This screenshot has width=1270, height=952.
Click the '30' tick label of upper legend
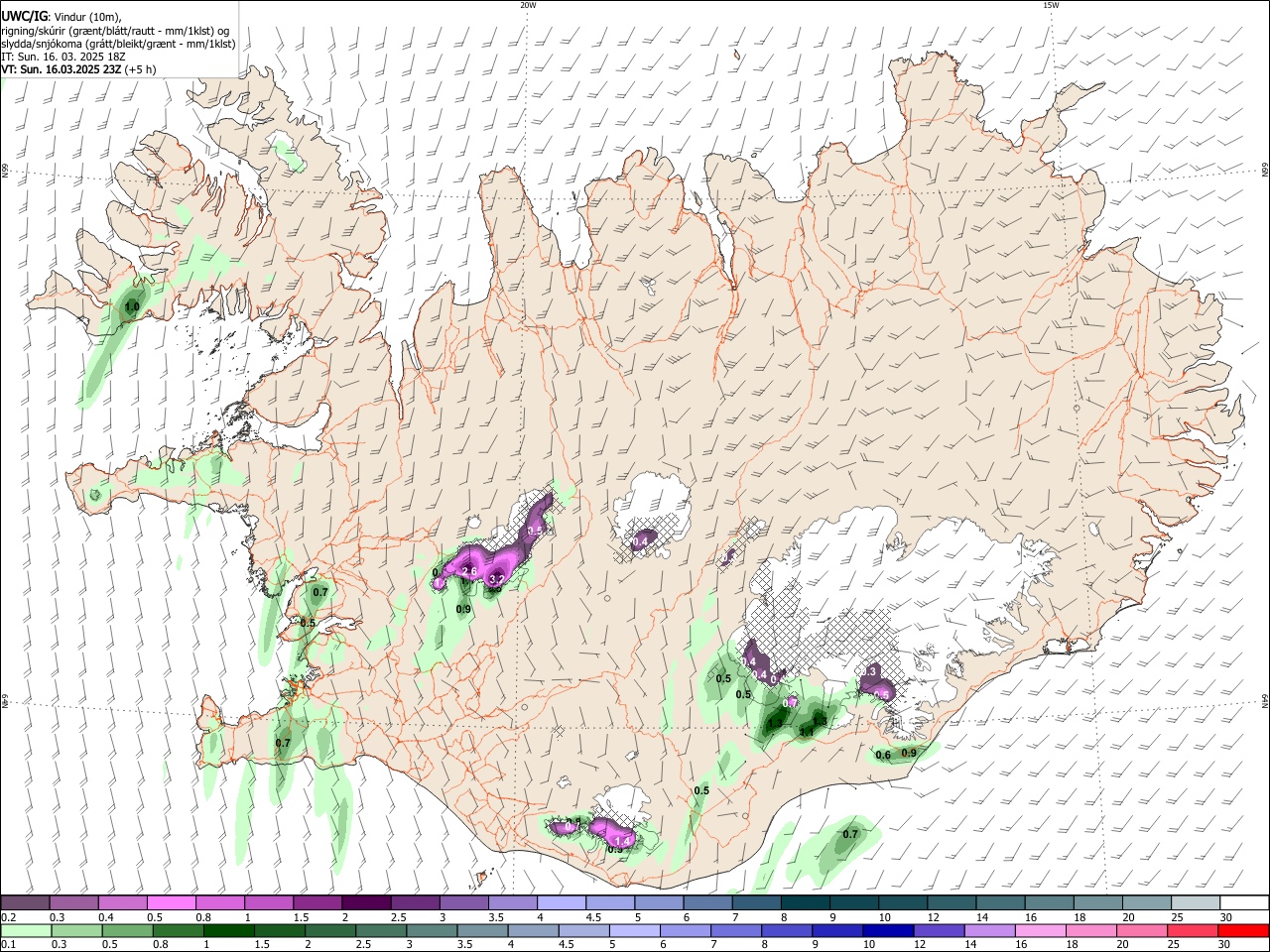pos(1225,917)
